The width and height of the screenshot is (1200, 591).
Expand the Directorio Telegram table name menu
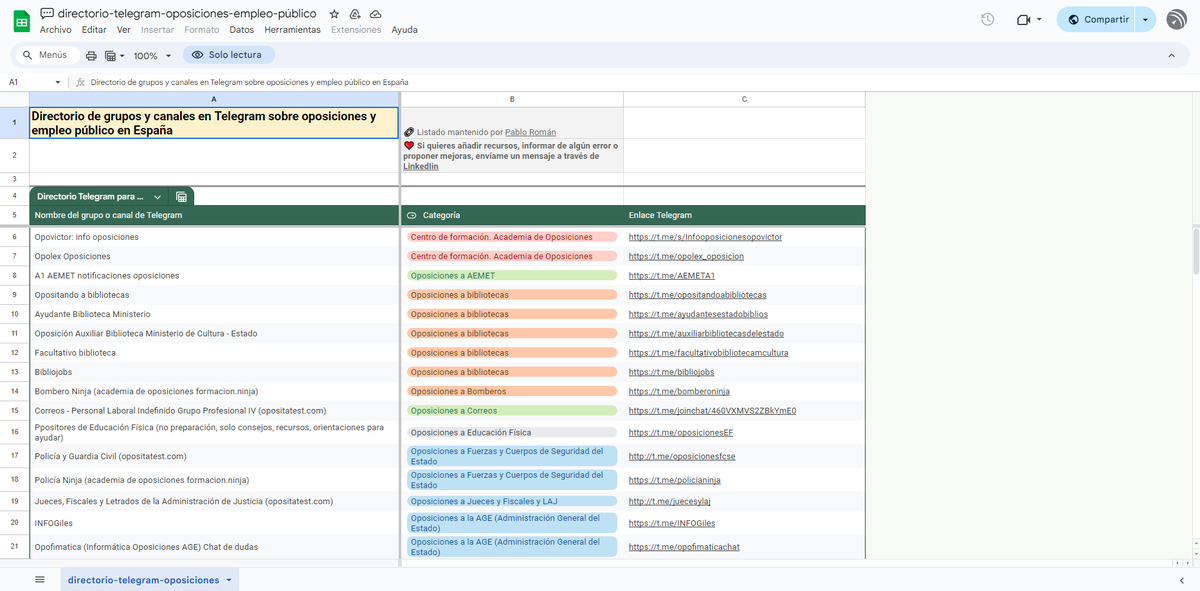click(x=157, y=197)
